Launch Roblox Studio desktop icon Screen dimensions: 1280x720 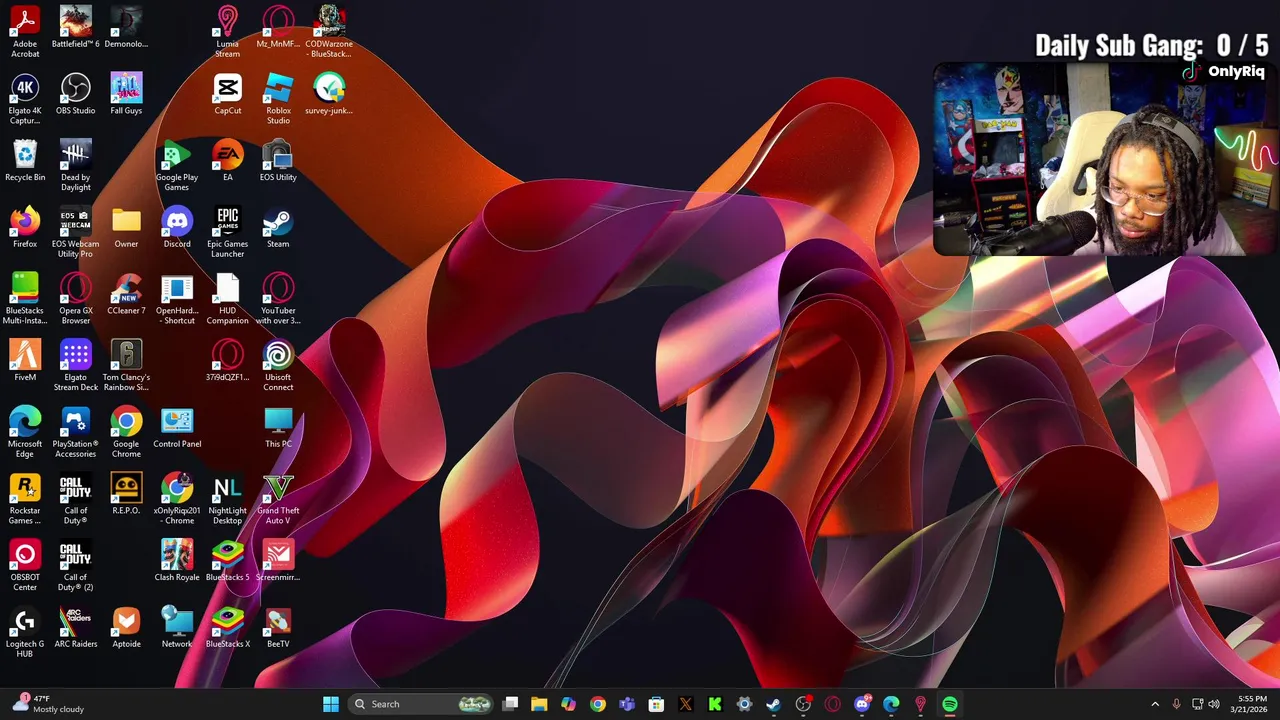(278, 98)
